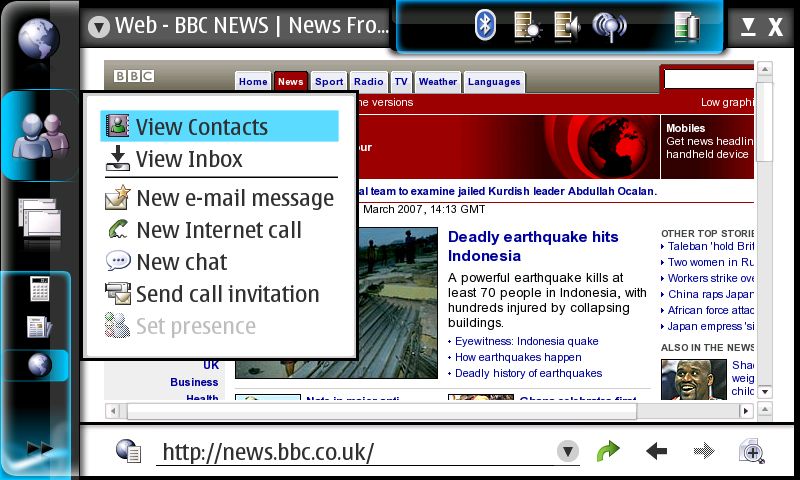
Task: Open the UK section link
Action: point(211,365)
